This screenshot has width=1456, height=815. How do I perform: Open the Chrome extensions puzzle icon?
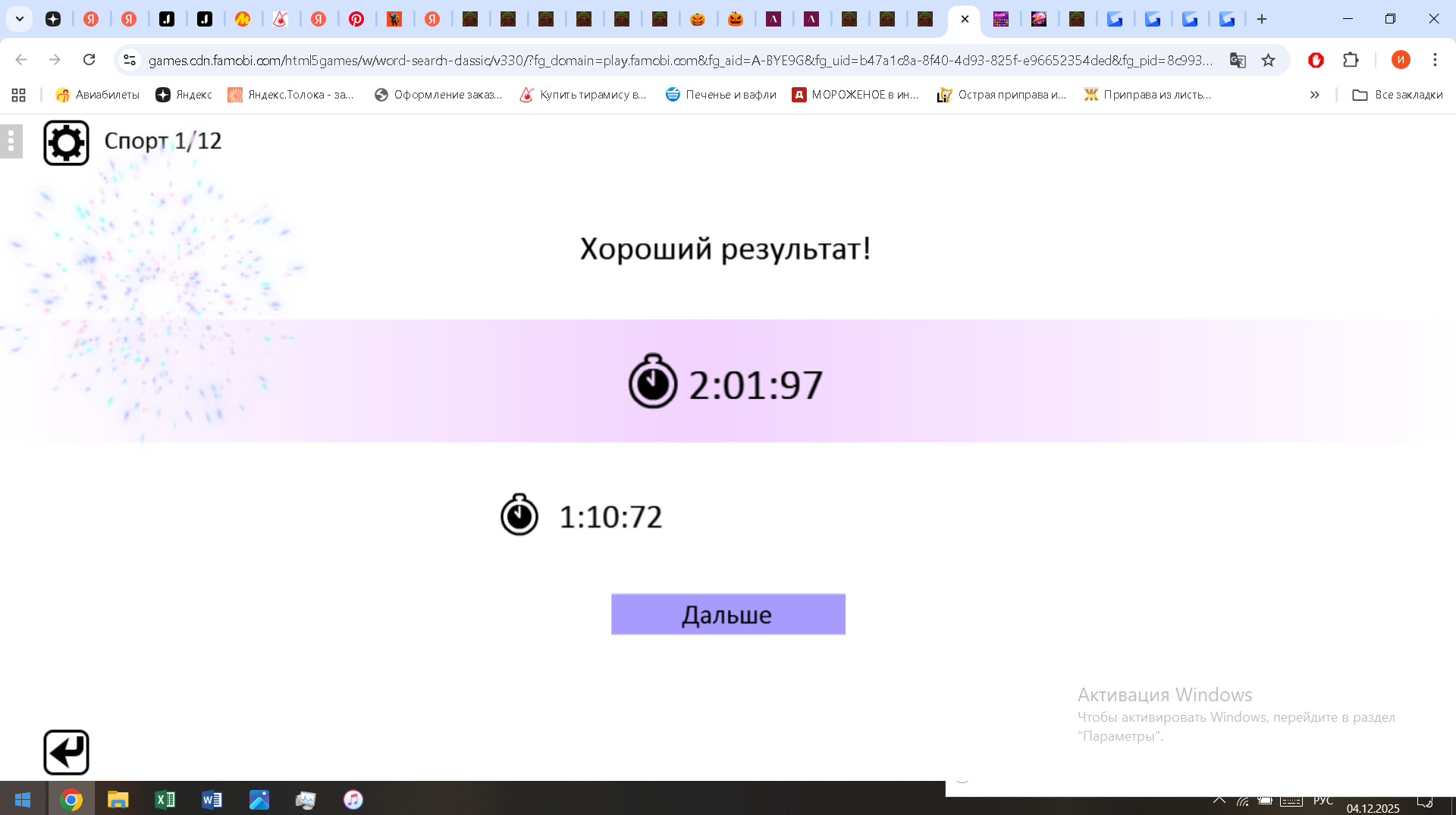coord(1352,60)
